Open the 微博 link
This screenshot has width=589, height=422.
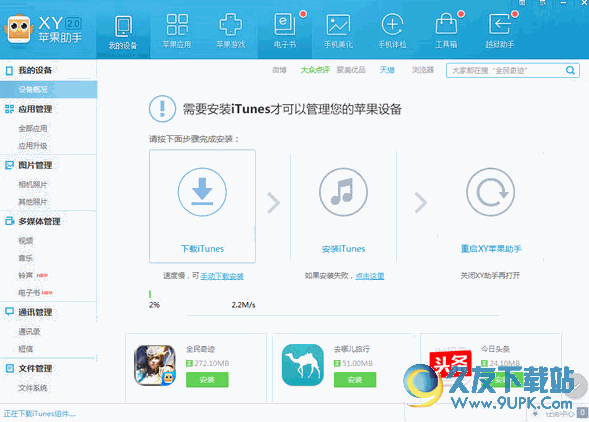pyautogui.click(x=279, y=70)
